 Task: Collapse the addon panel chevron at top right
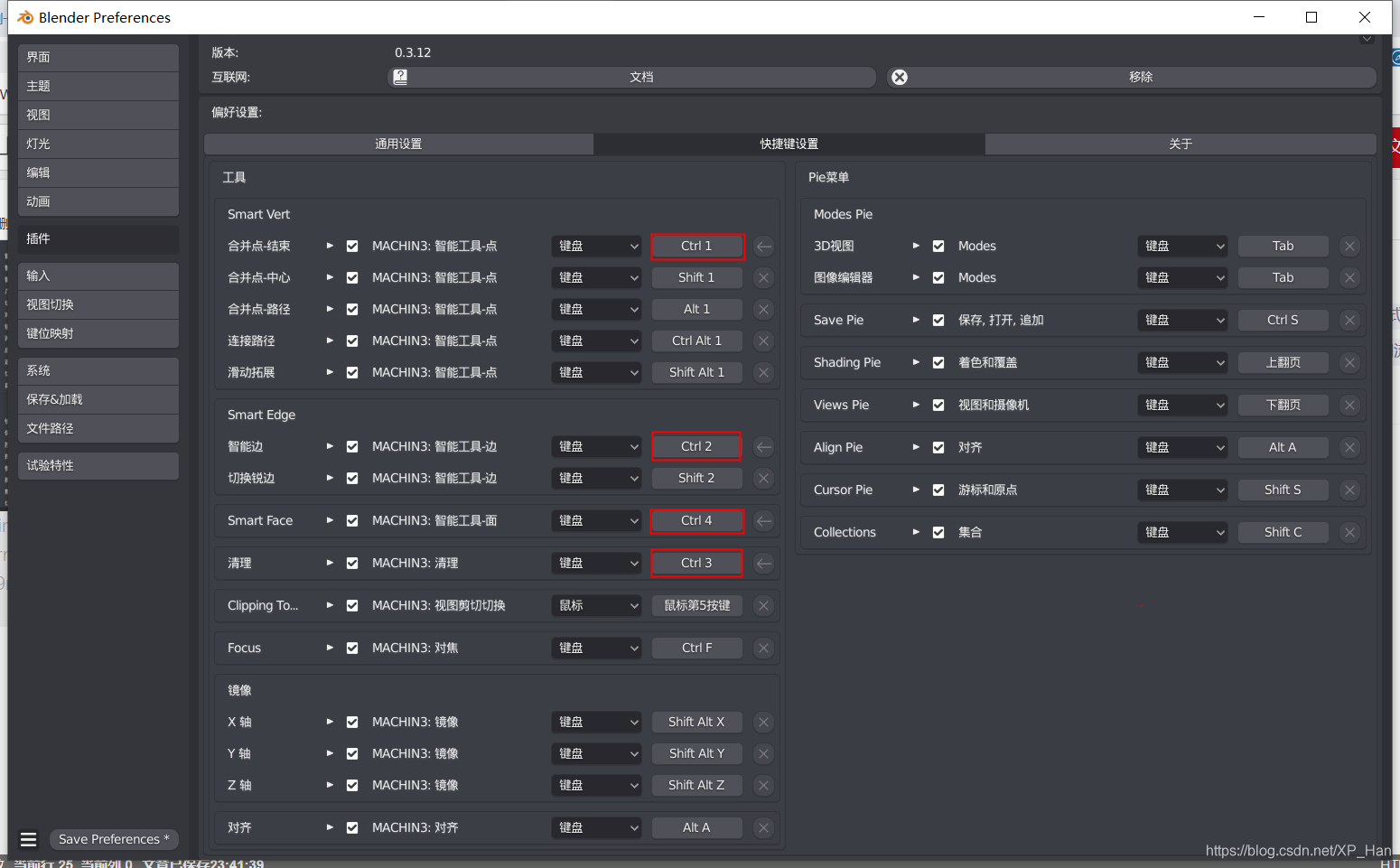click(x=1367, y=39)
